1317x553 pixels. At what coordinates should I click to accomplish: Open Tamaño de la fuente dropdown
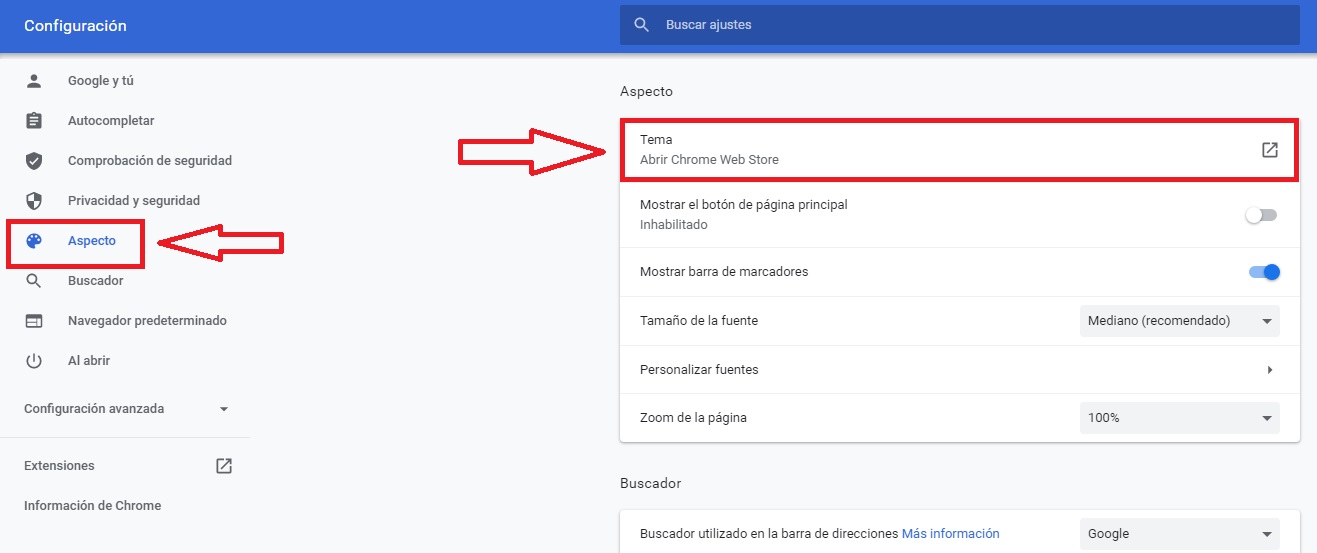tap(1180, 321)
